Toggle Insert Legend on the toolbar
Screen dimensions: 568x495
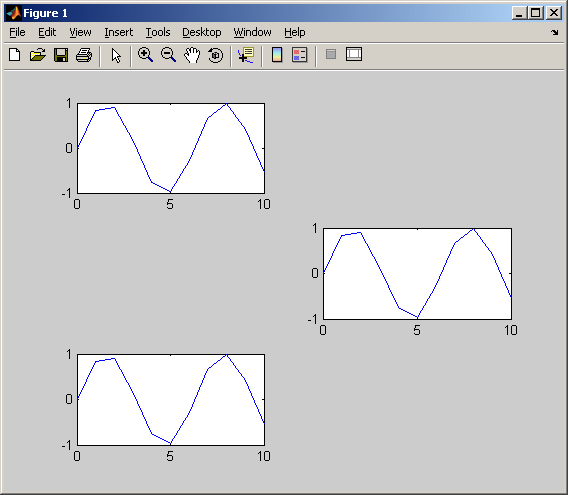(x=300, y=55)
